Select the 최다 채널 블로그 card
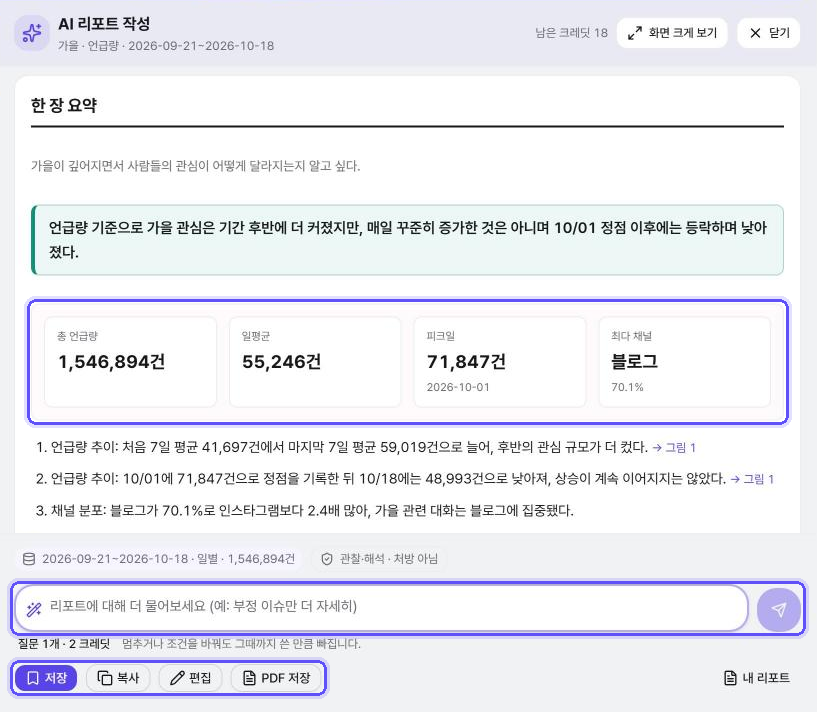Viewport: 817px width, 712px height. [x=685, y=362]
